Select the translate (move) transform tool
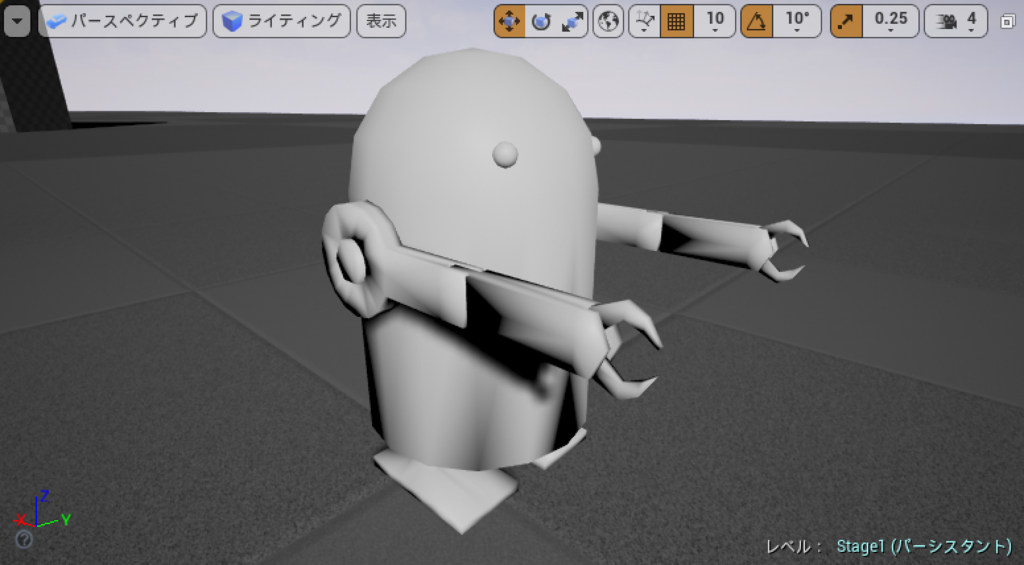Screen dimensions: 1024x565 tap(509, 22)
